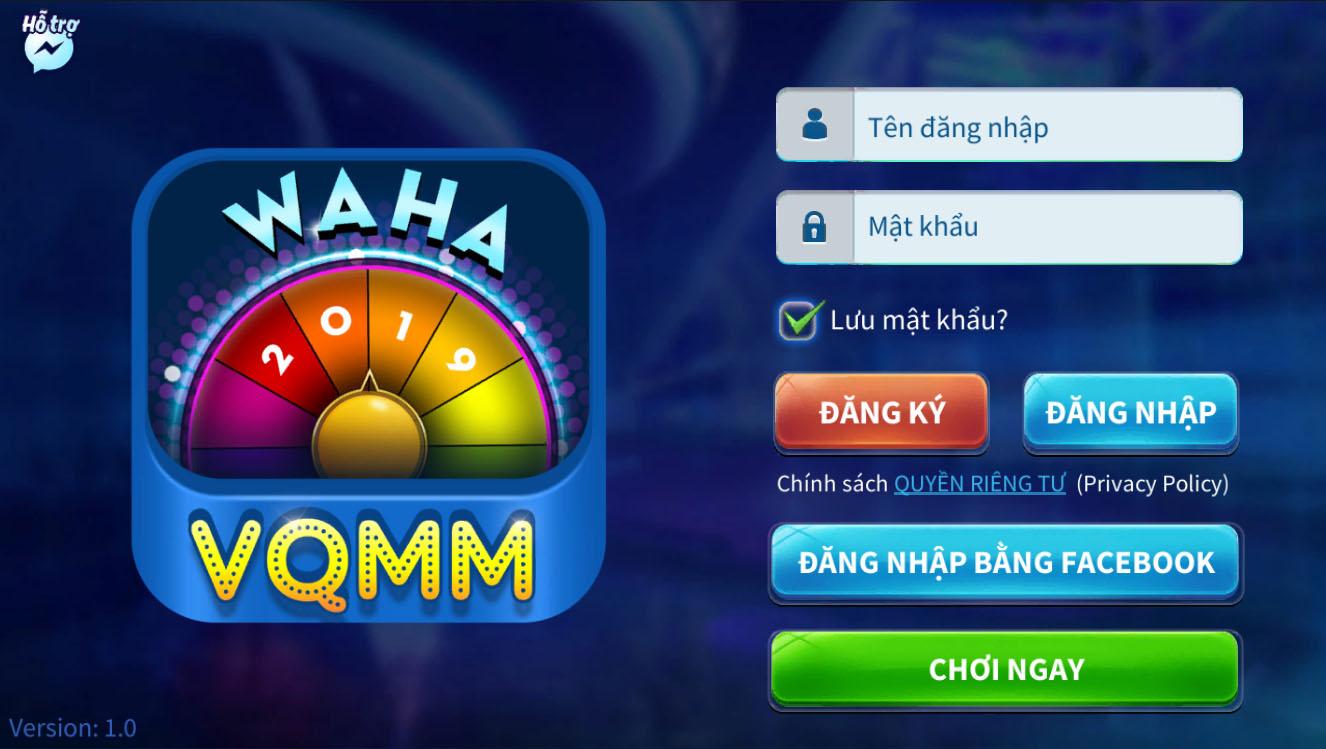The height and width of the screenshot is (749, 1326).
Task: Click the padlock icon beside password field
Action: coord(814,227)
